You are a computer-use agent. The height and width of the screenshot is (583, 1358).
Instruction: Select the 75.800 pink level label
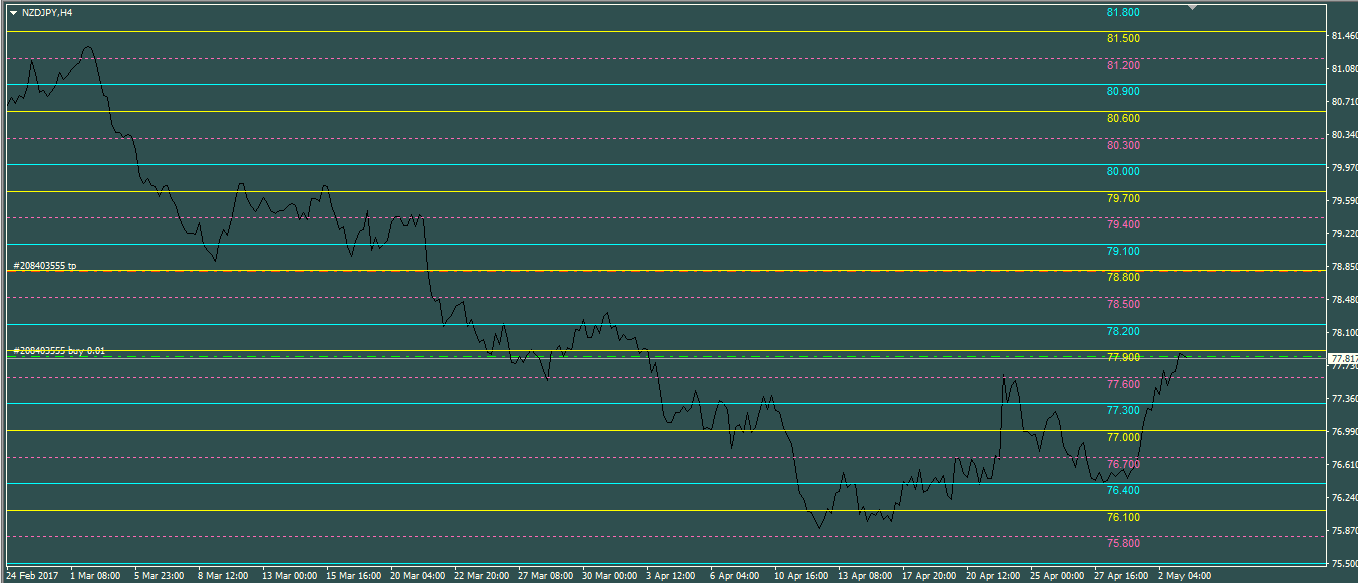(1123, 544)
